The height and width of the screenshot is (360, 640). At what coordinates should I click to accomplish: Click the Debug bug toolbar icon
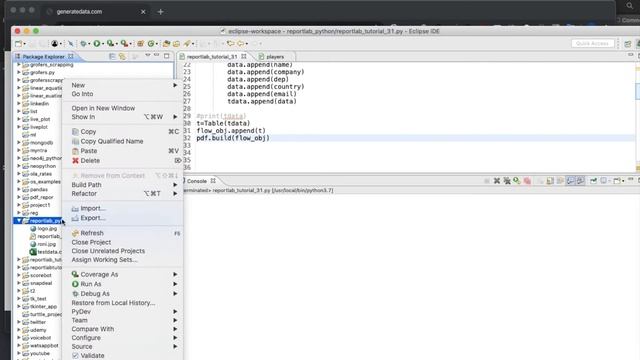[83, 44]
